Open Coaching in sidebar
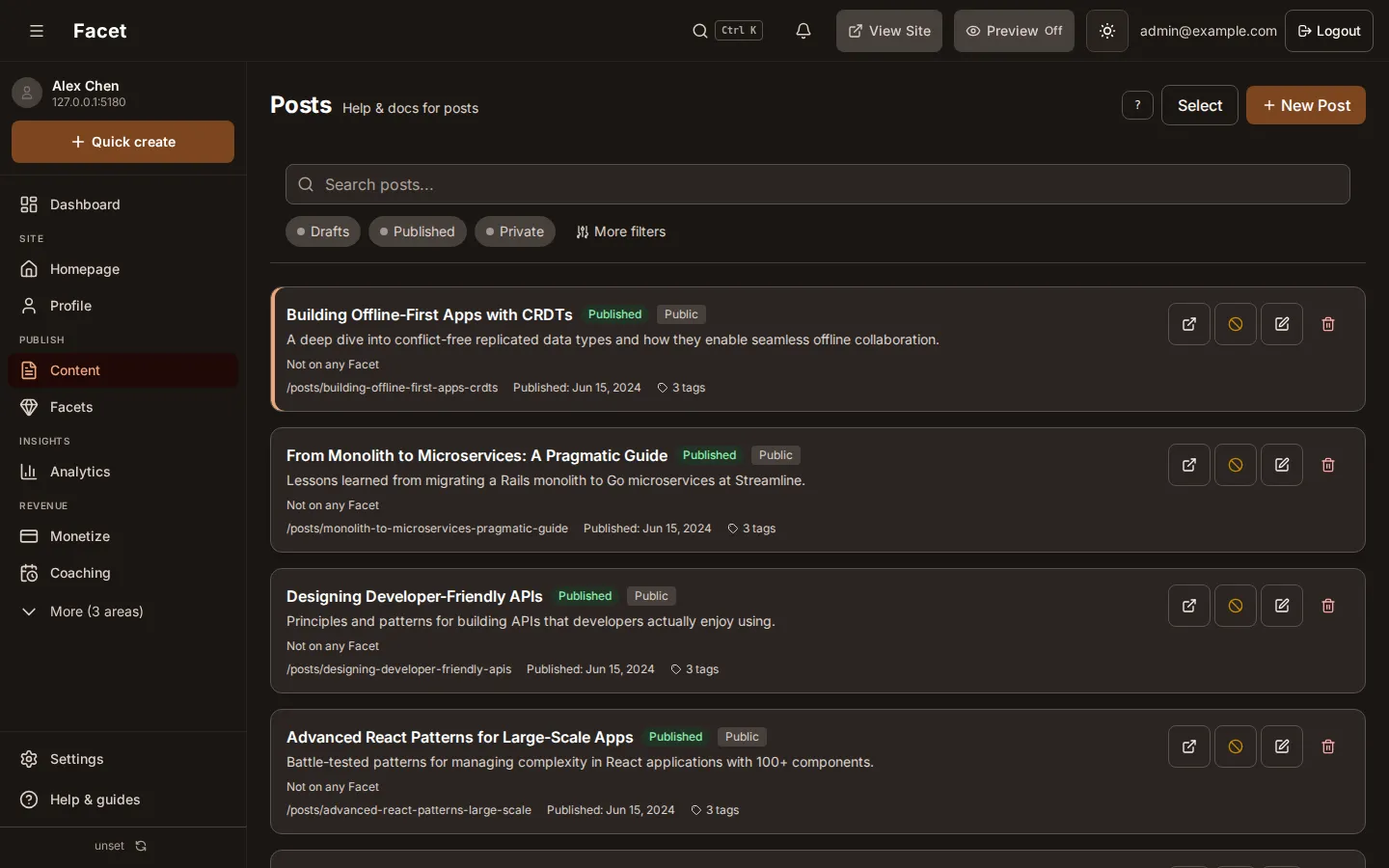The height and width of the screenshot is (868, 1389). [x=123, y=573]
